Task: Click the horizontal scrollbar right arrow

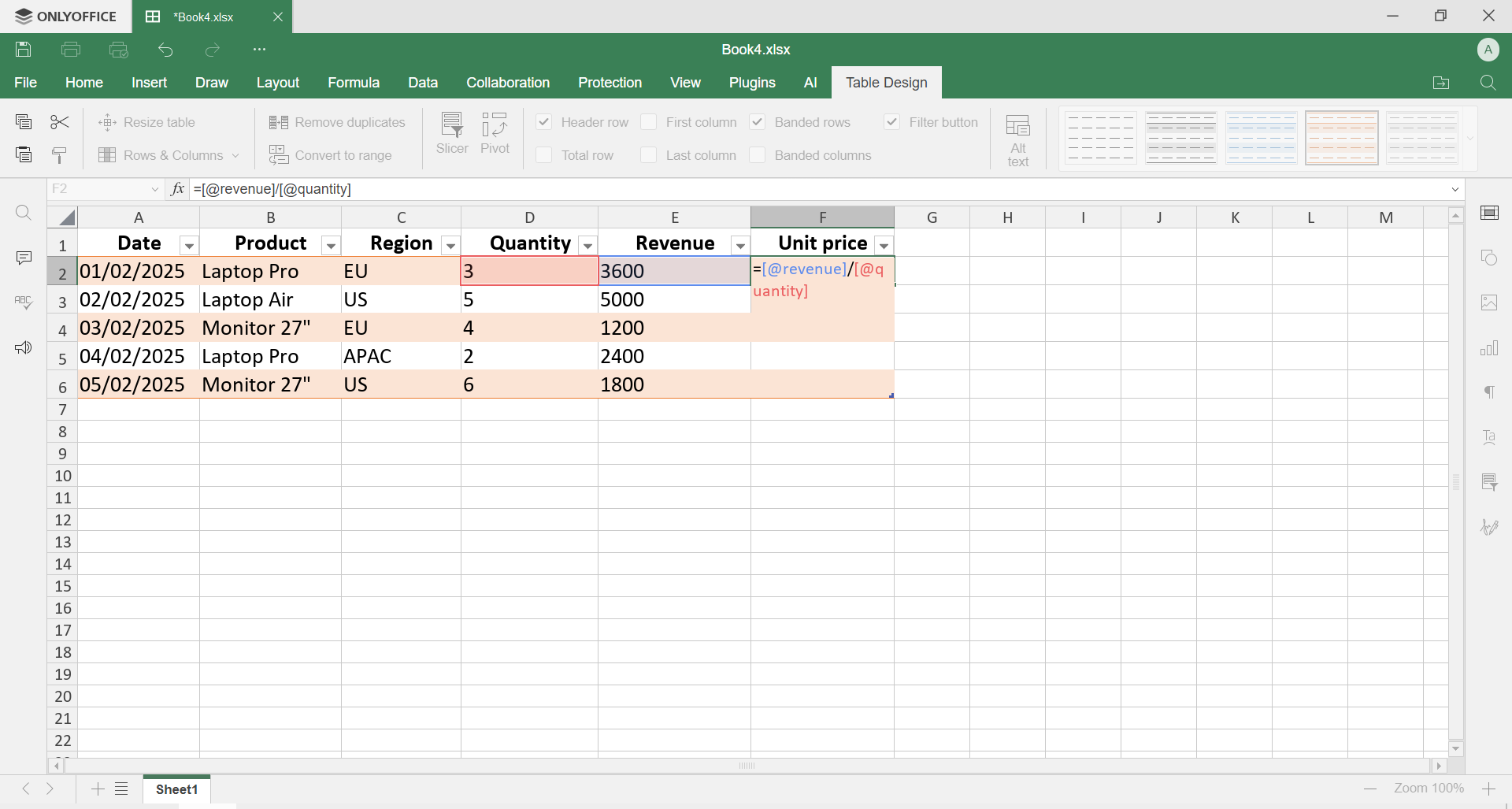Action: 1439,766
